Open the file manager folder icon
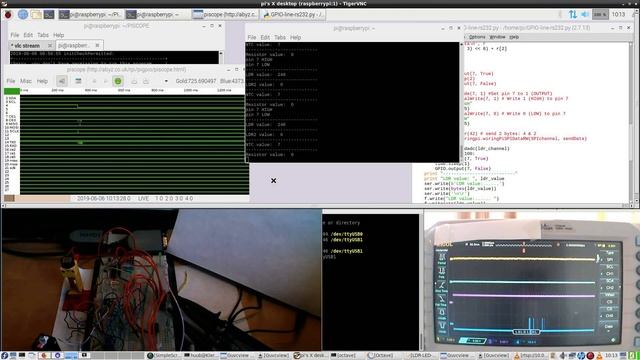The width and height of the screenshot is (640, 360). [36, 15]
